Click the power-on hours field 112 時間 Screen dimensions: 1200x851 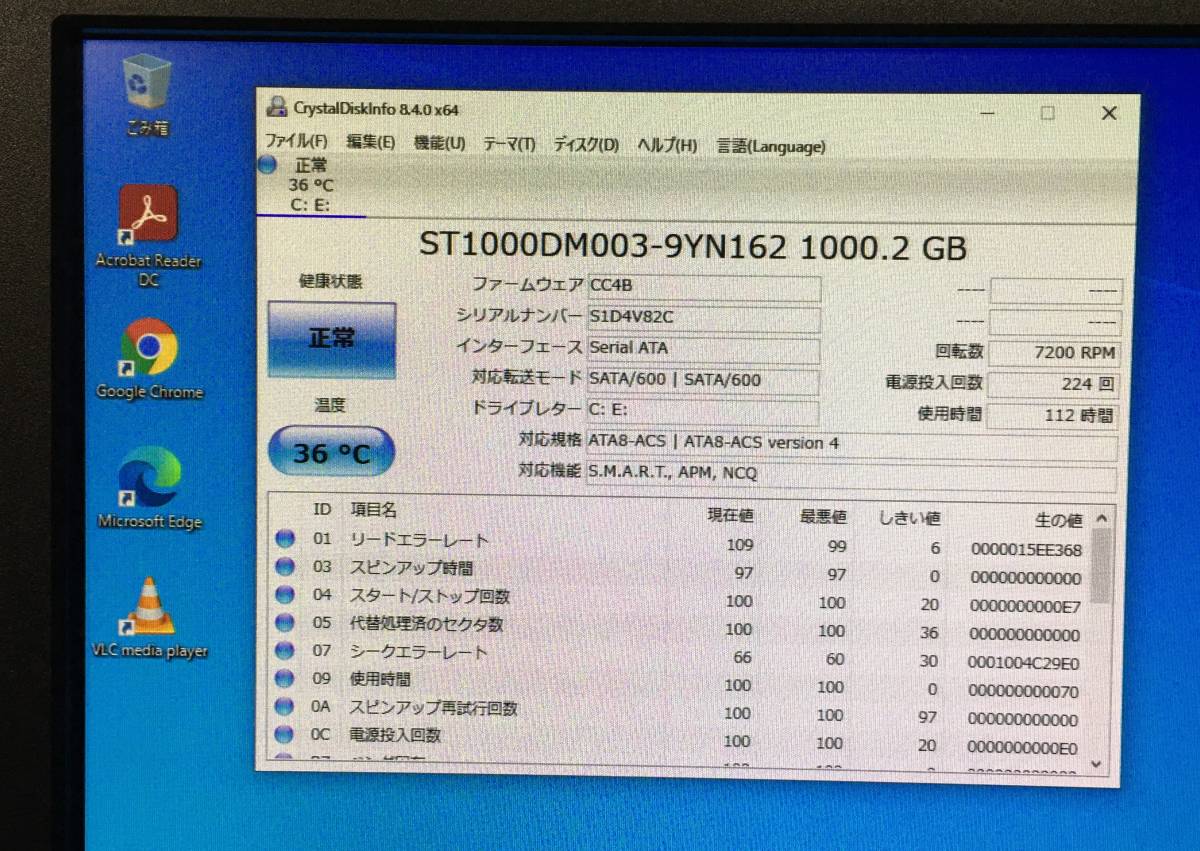(1052, 416)
